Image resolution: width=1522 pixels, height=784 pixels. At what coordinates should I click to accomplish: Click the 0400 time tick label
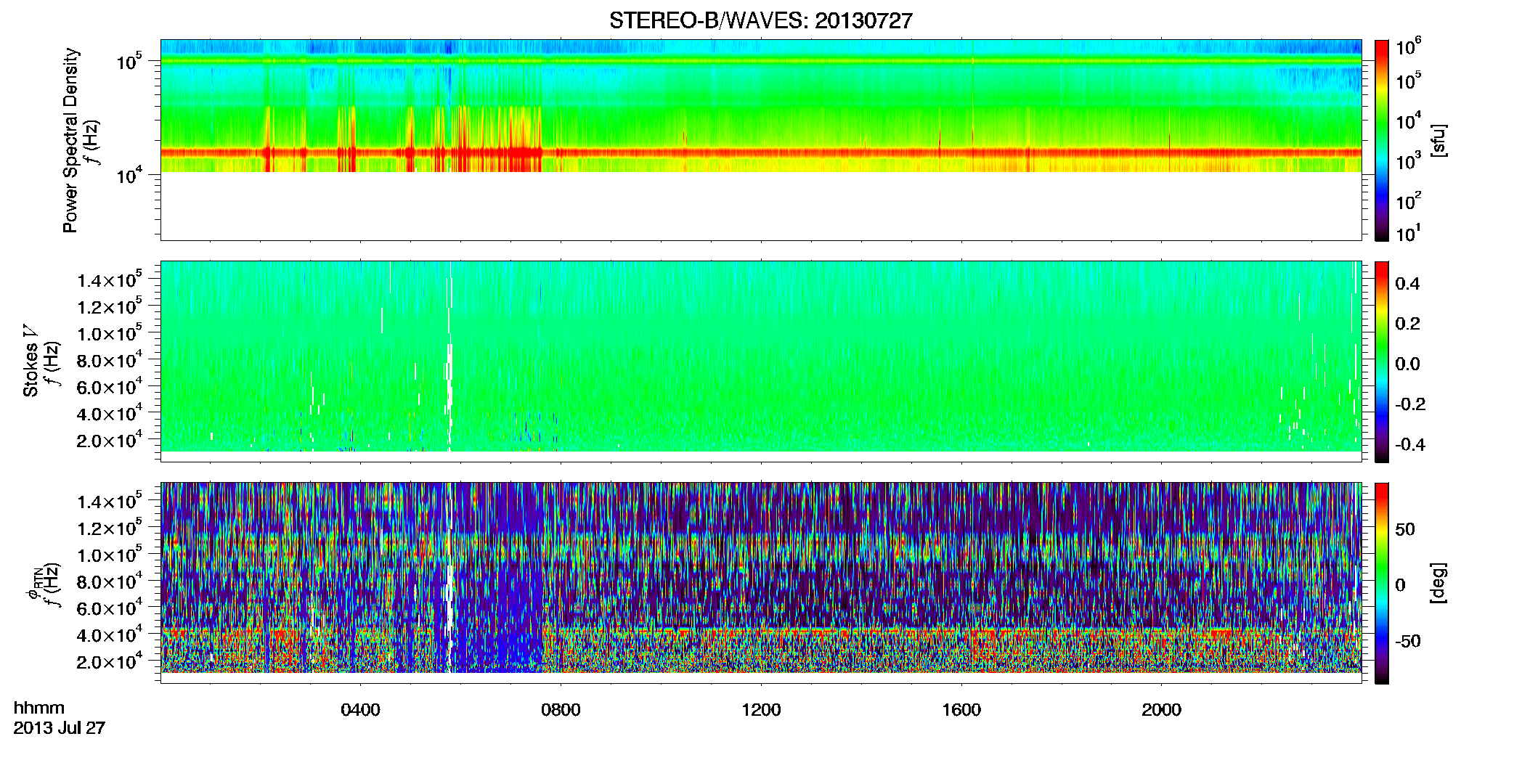[x=360, y=710]
